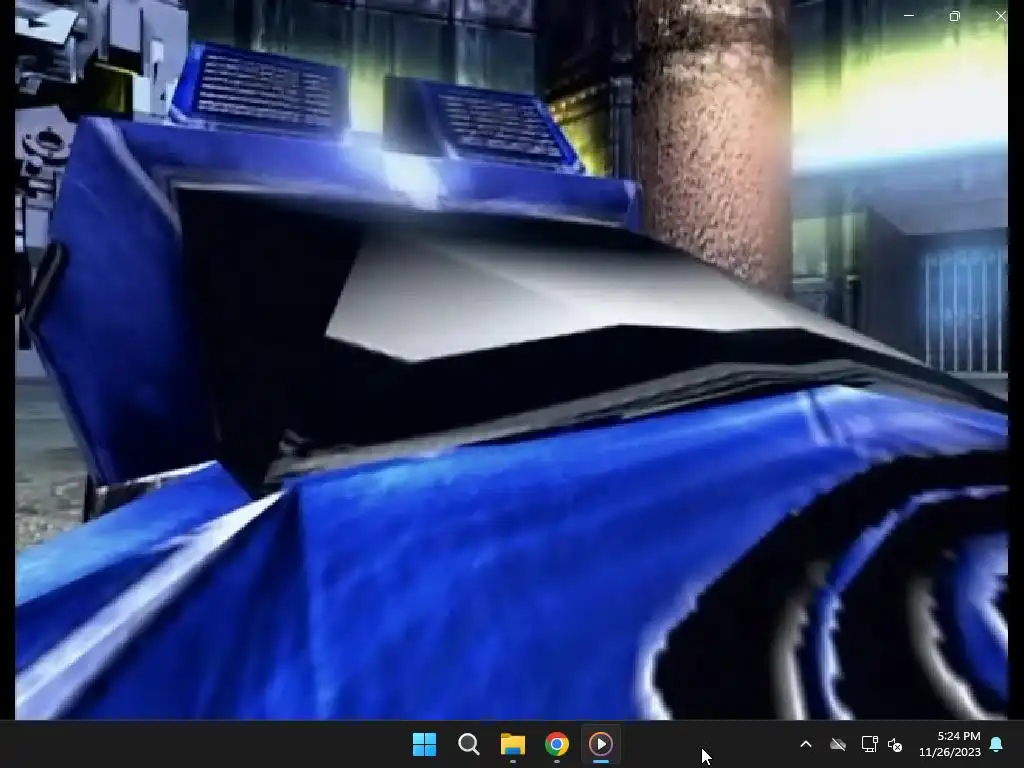Select the Media Player taskbar icon
The image size is (1024, 768).
coord(601,744)
